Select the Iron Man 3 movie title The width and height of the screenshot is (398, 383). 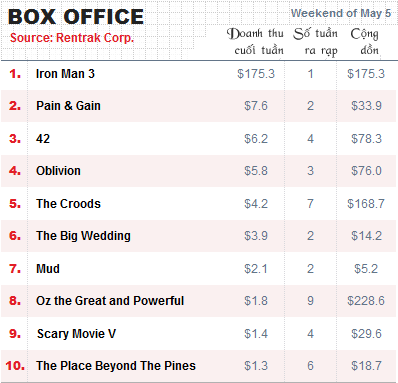tap(65, 74)
